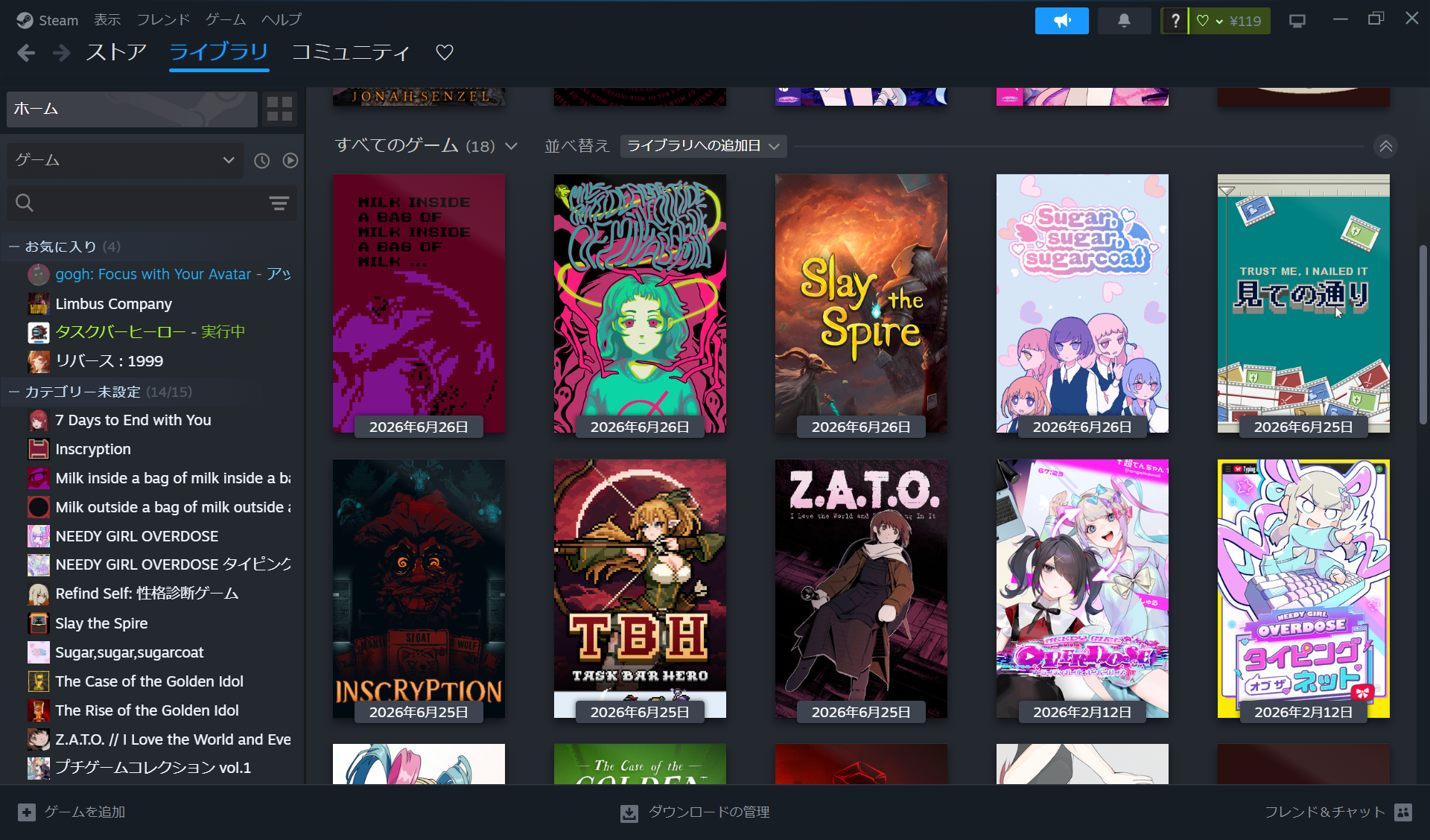This screenshot has height=840, width=1430.
Task: Open the フレンド menu
Action: click(163, 20)
